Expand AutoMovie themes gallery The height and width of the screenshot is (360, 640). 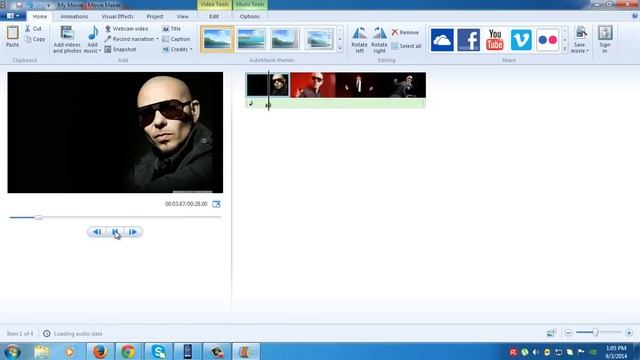pyautogui.click(x=340, y=49)
